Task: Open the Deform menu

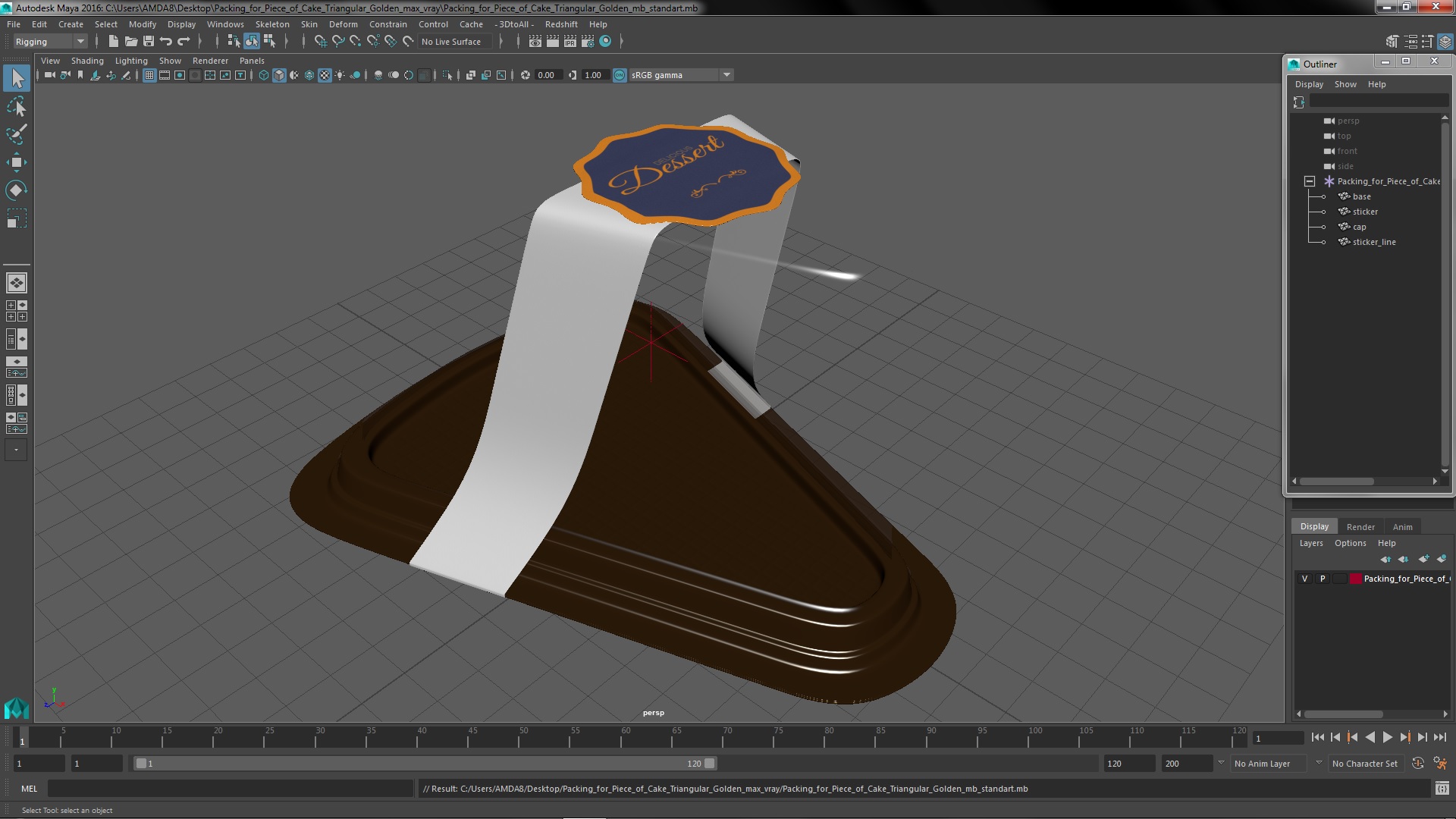Action: coord(343,24)
